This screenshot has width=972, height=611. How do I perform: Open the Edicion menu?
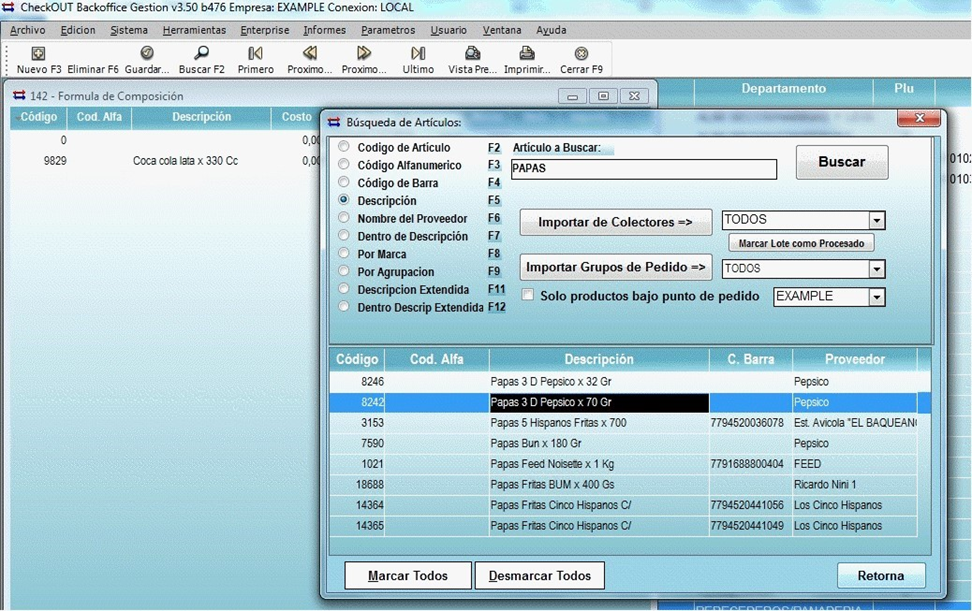(x=77, y=30)
